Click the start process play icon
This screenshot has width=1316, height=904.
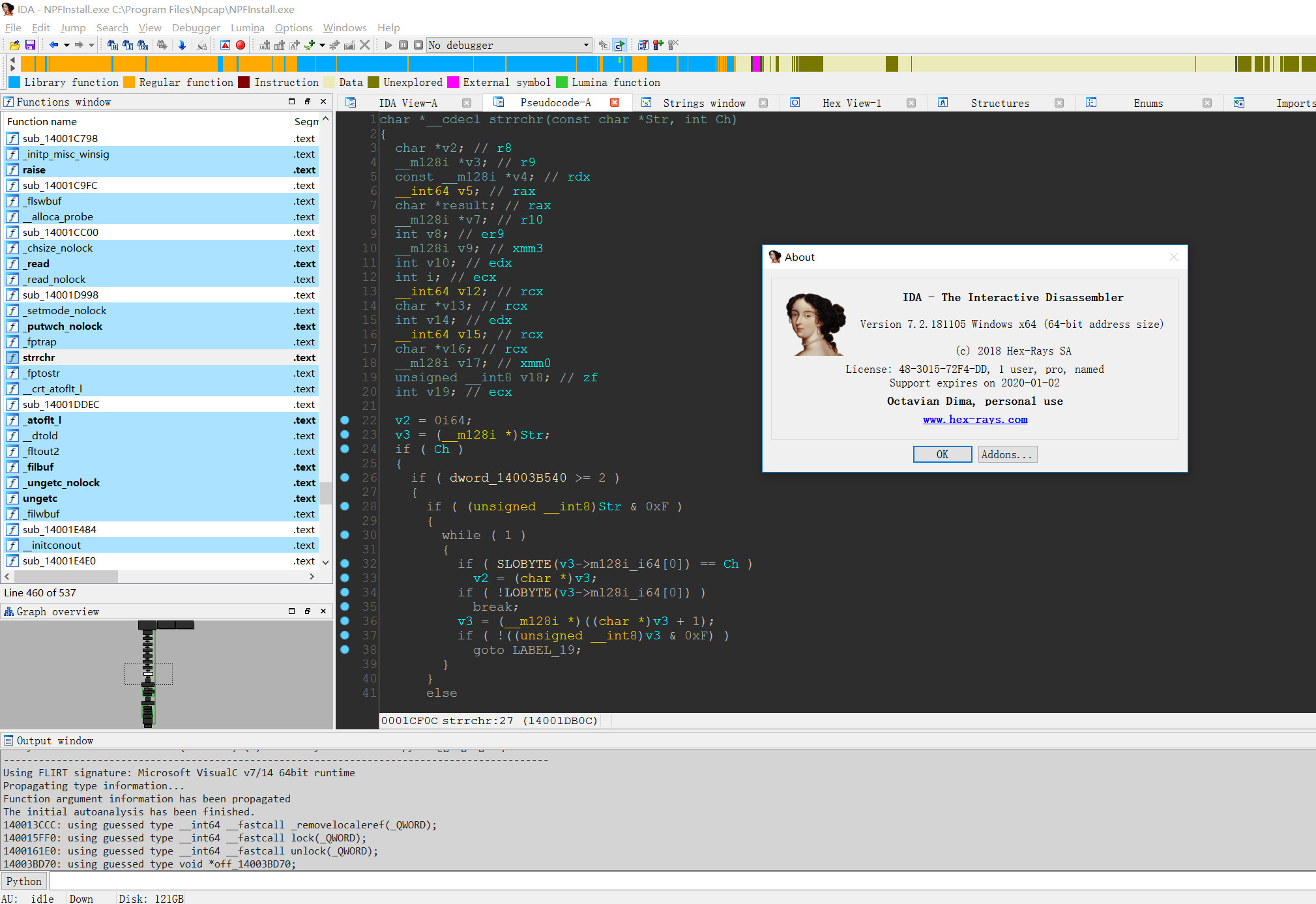(x=388, y=45)
